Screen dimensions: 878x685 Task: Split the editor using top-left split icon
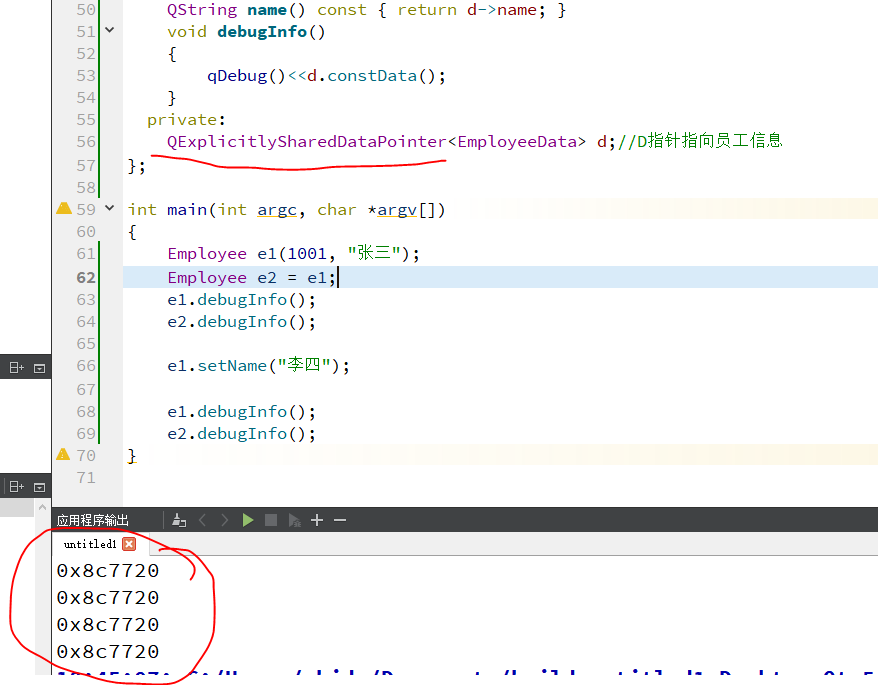click(x=14, y=367)
